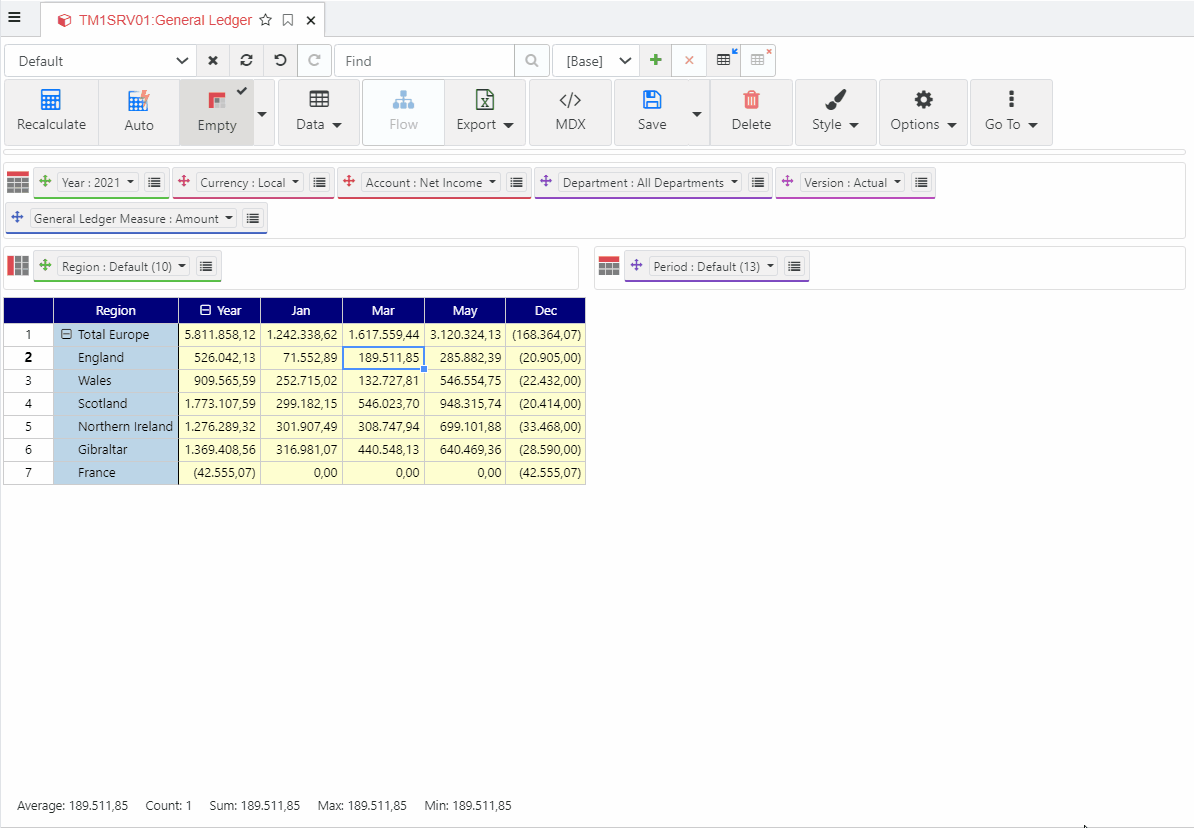Click the Delete trash icon
The image size is (1194, 828).
pos(751,100)
